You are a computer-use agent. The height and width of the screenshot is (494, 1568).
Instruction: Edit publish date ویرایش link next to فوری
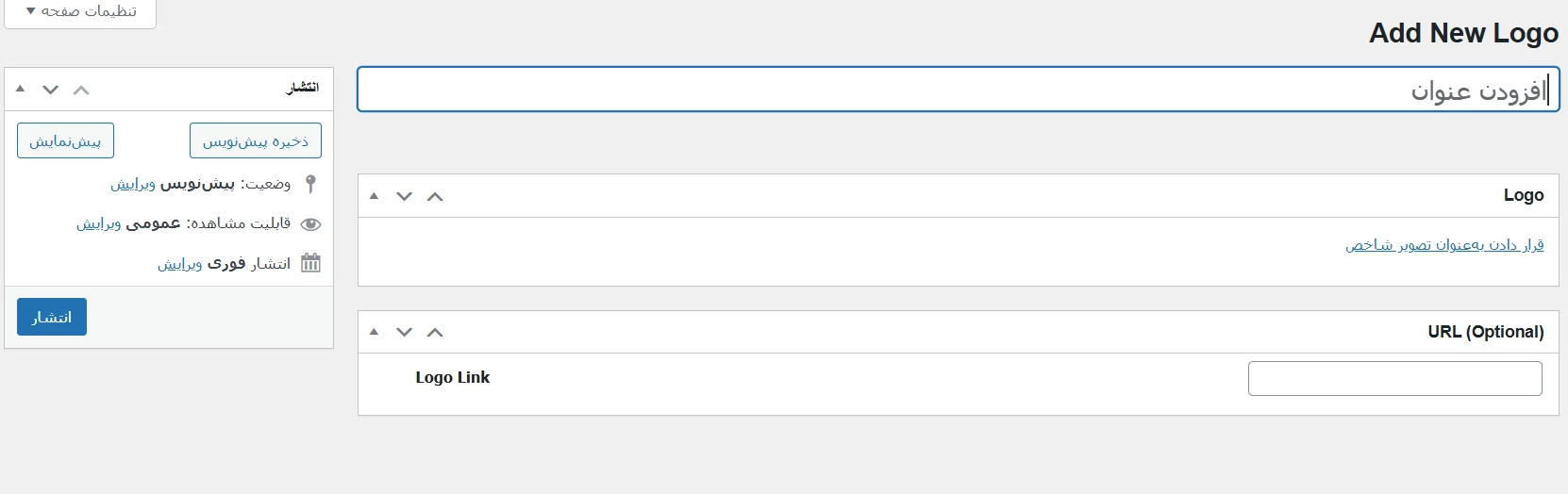tap(180, 264)
